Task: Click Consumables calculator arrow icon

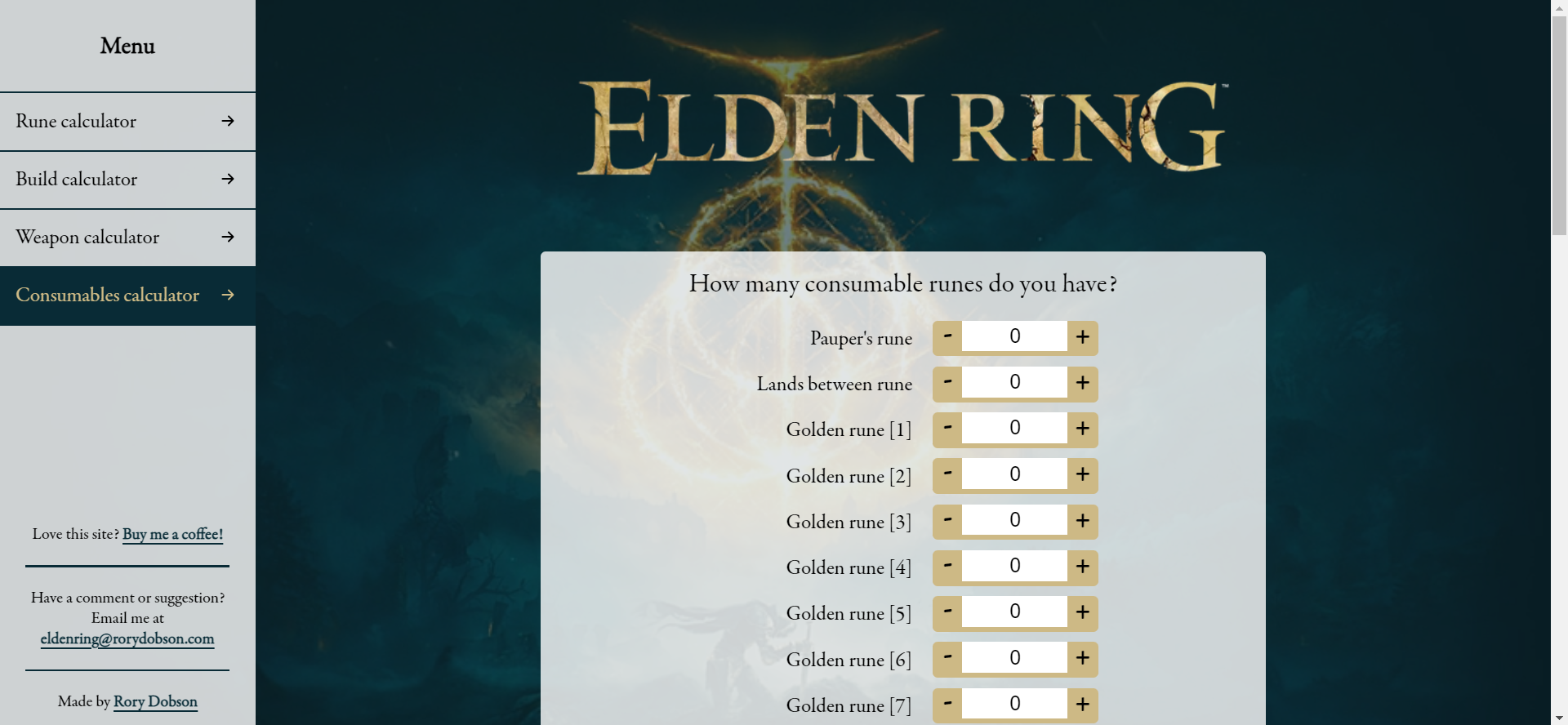Action: 228,295
